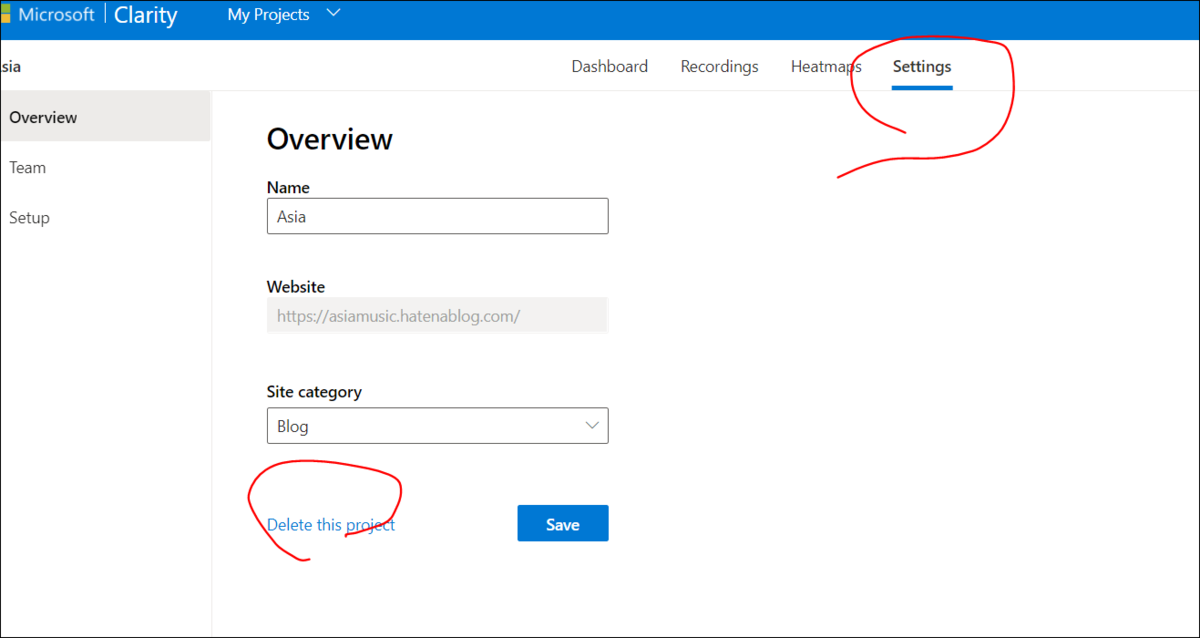Switch to the Recordings tab

719,66
